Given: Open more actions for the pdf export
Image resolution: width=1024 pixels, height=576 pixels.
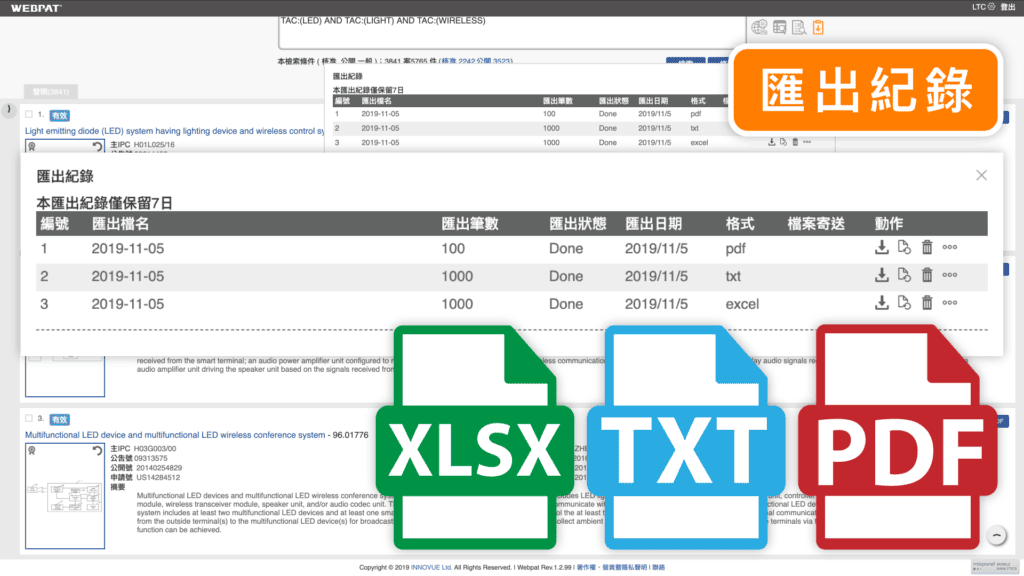Looking at the screenshot, I should [950, 248].
